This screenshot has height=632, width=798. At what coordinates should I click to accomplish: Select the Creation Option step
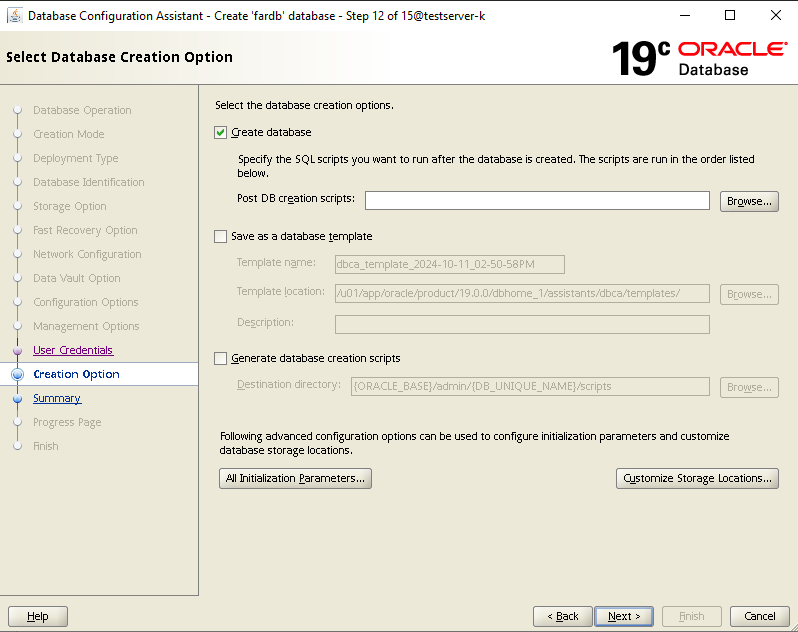click(x=76, y=374)
